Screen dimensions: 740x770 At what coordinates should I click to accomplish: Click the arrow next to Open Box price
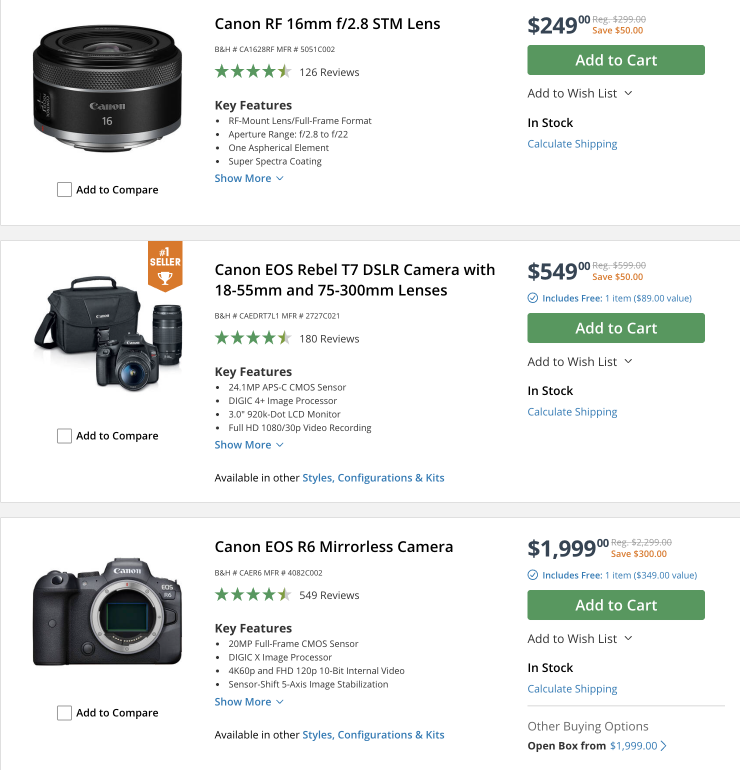click(664, 746)
